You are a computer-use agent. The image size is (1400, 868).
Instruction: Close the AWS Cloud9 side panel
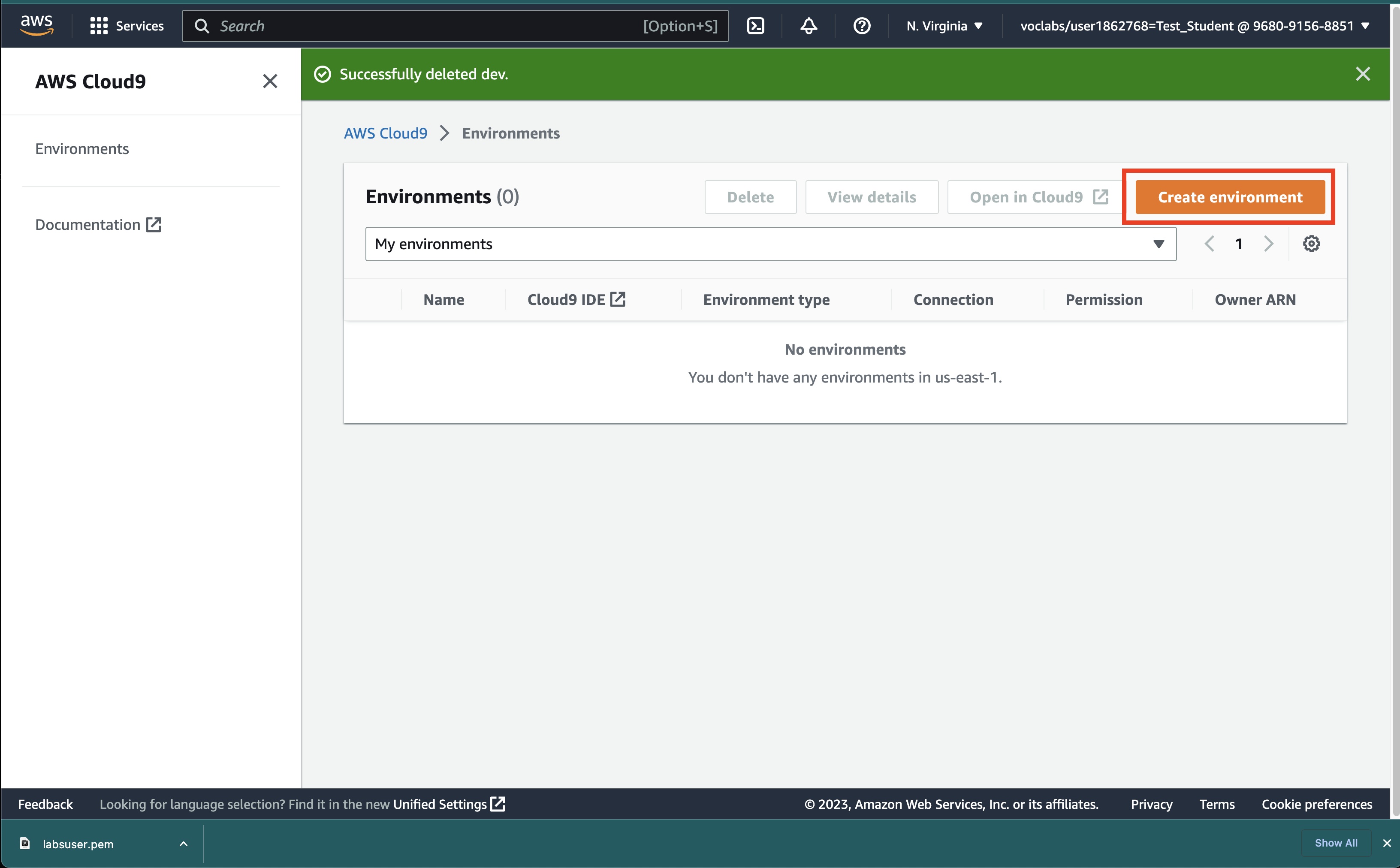[270, 81]
